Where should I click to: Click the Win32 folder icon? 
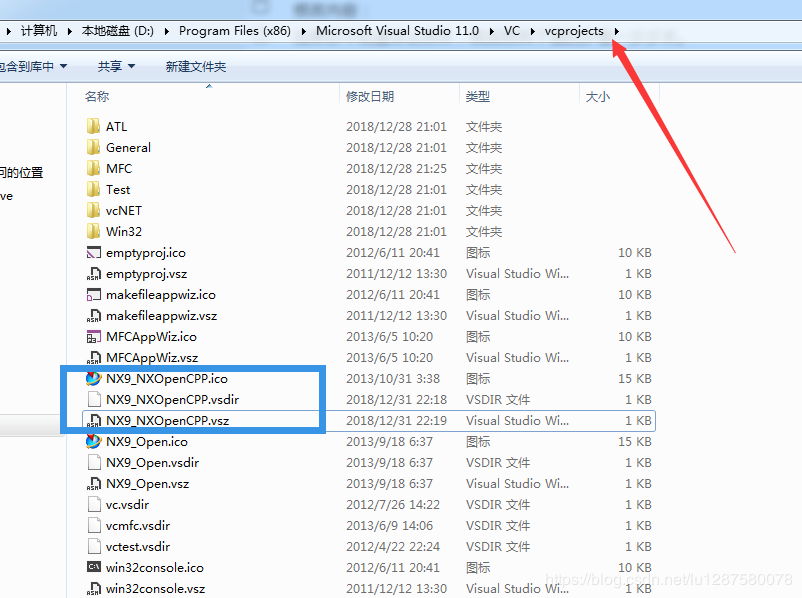click(94, 231)
